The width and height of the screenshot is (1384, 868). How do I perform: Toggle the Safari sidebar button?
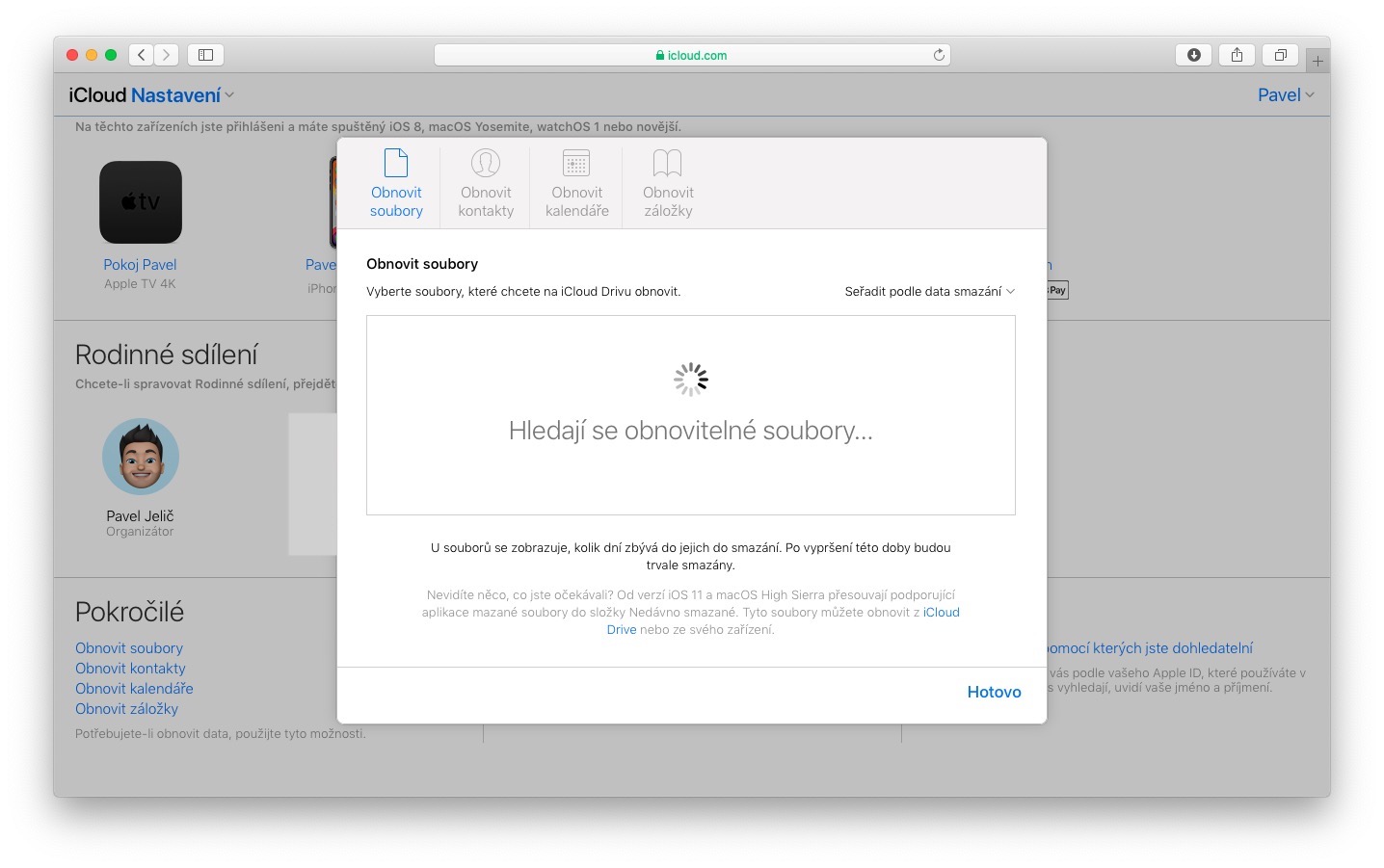tap(205, 55)
